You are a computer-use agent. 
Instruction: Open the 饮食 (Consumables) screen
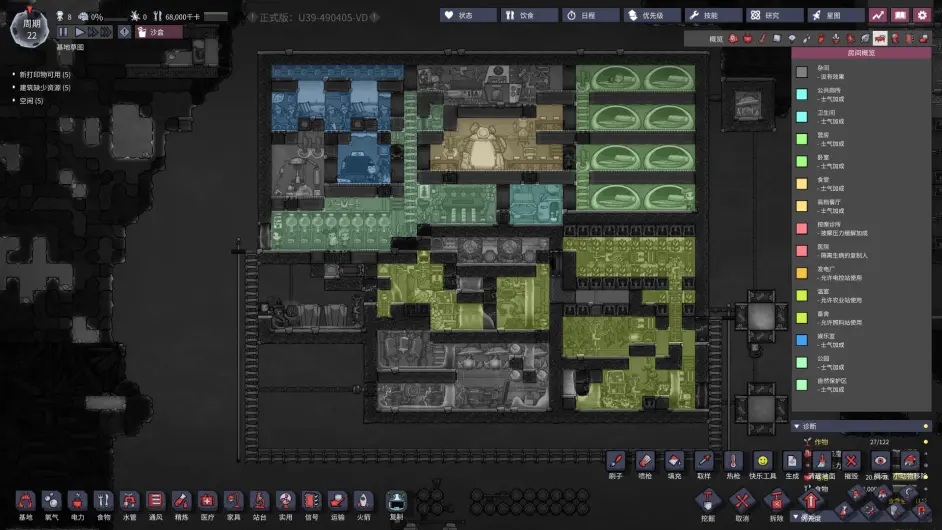(529, 15)
